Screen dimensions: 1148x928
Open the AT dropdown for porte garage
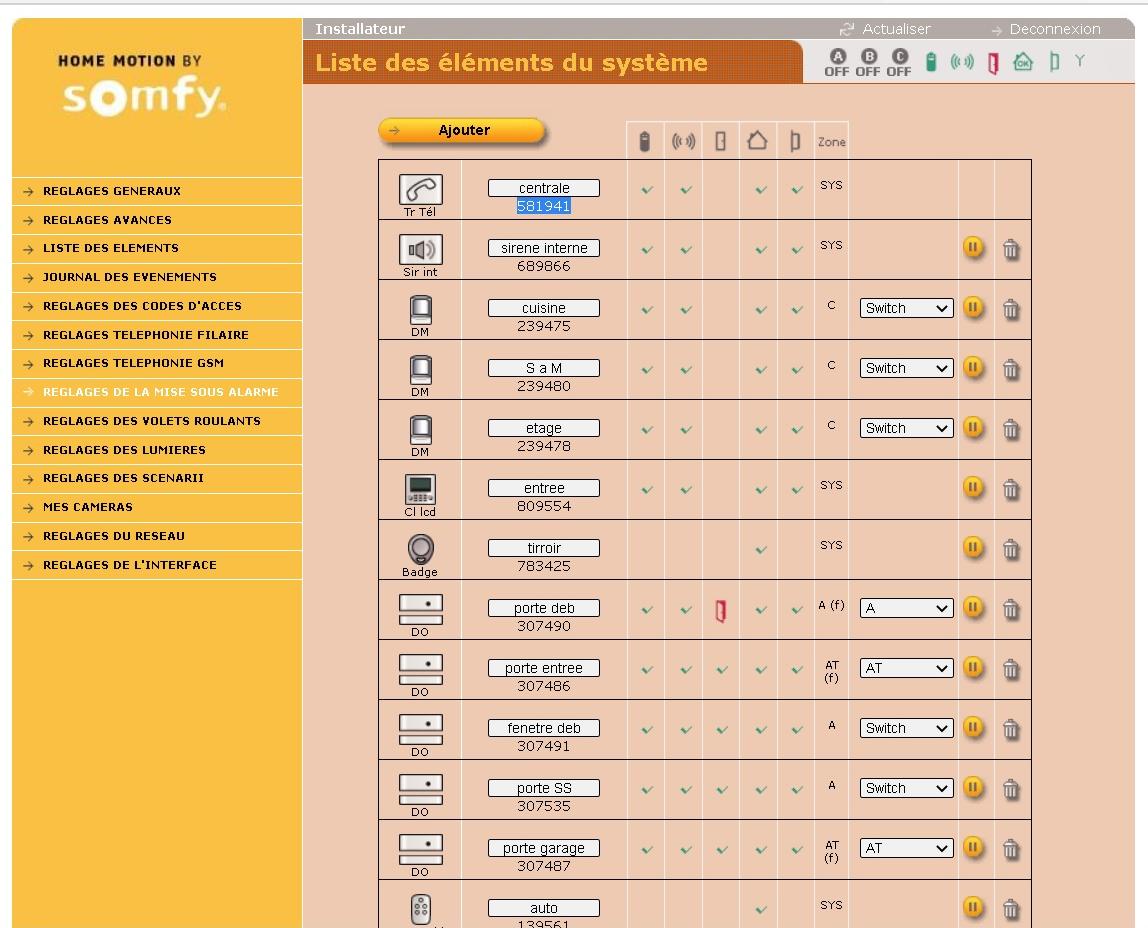click(905, 847)
